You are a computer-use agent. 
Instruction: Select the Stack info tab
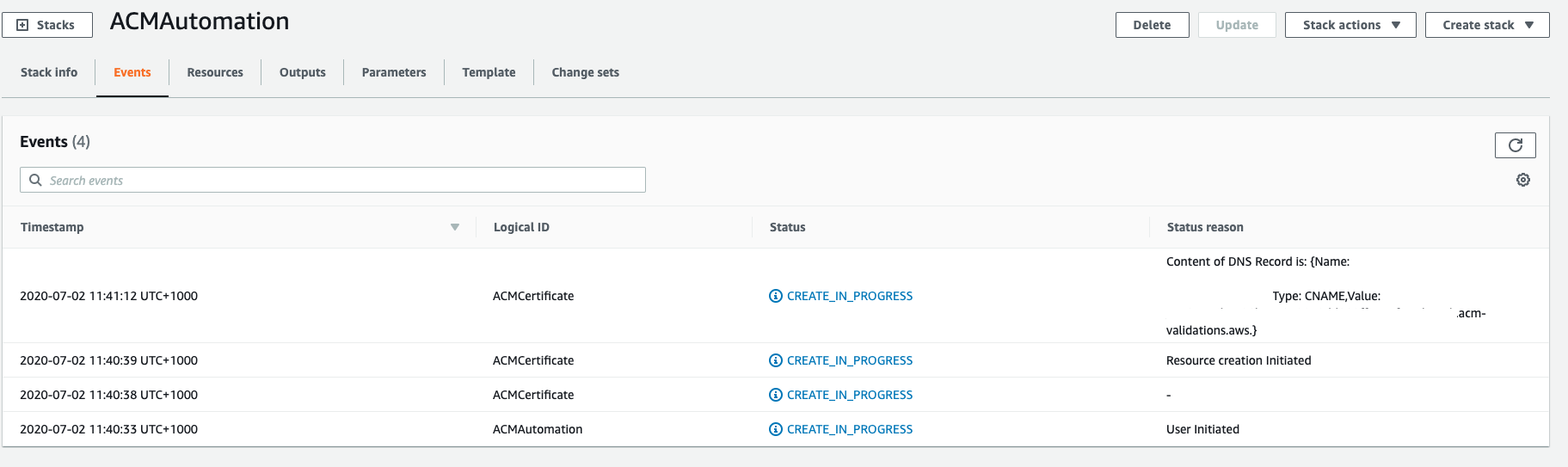coord(49,72)
